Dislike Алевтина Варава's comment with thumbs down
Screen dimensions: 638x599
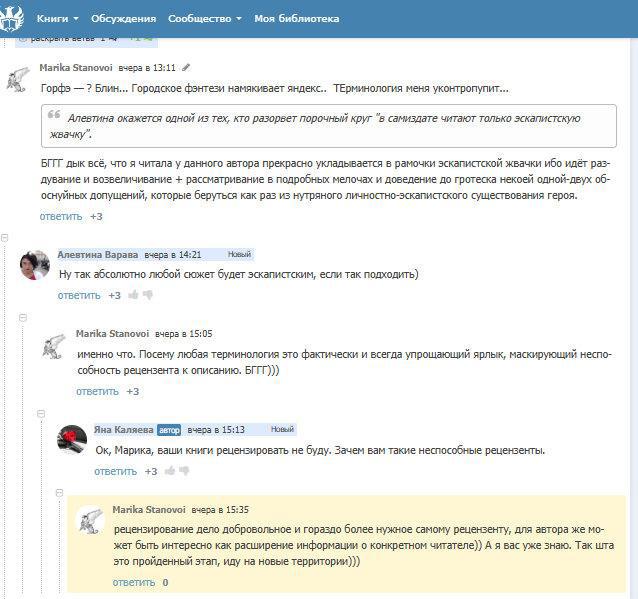[x=147, y=295]
